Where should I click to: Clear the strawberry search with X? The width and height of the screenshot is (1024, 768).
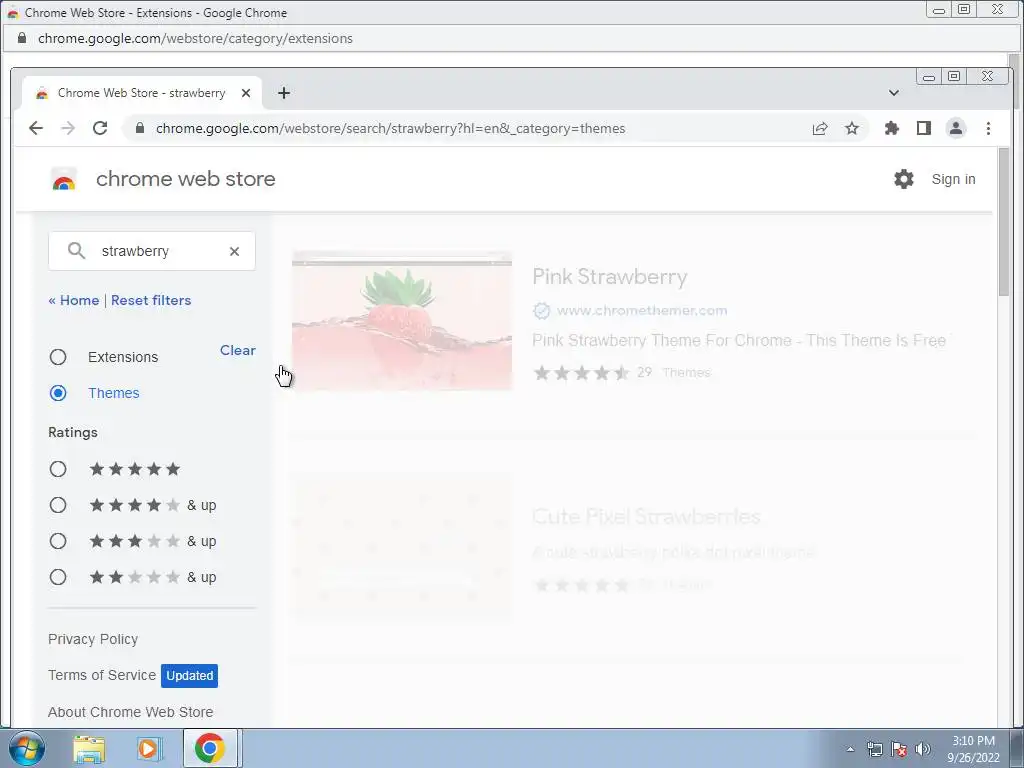point(234,251)
